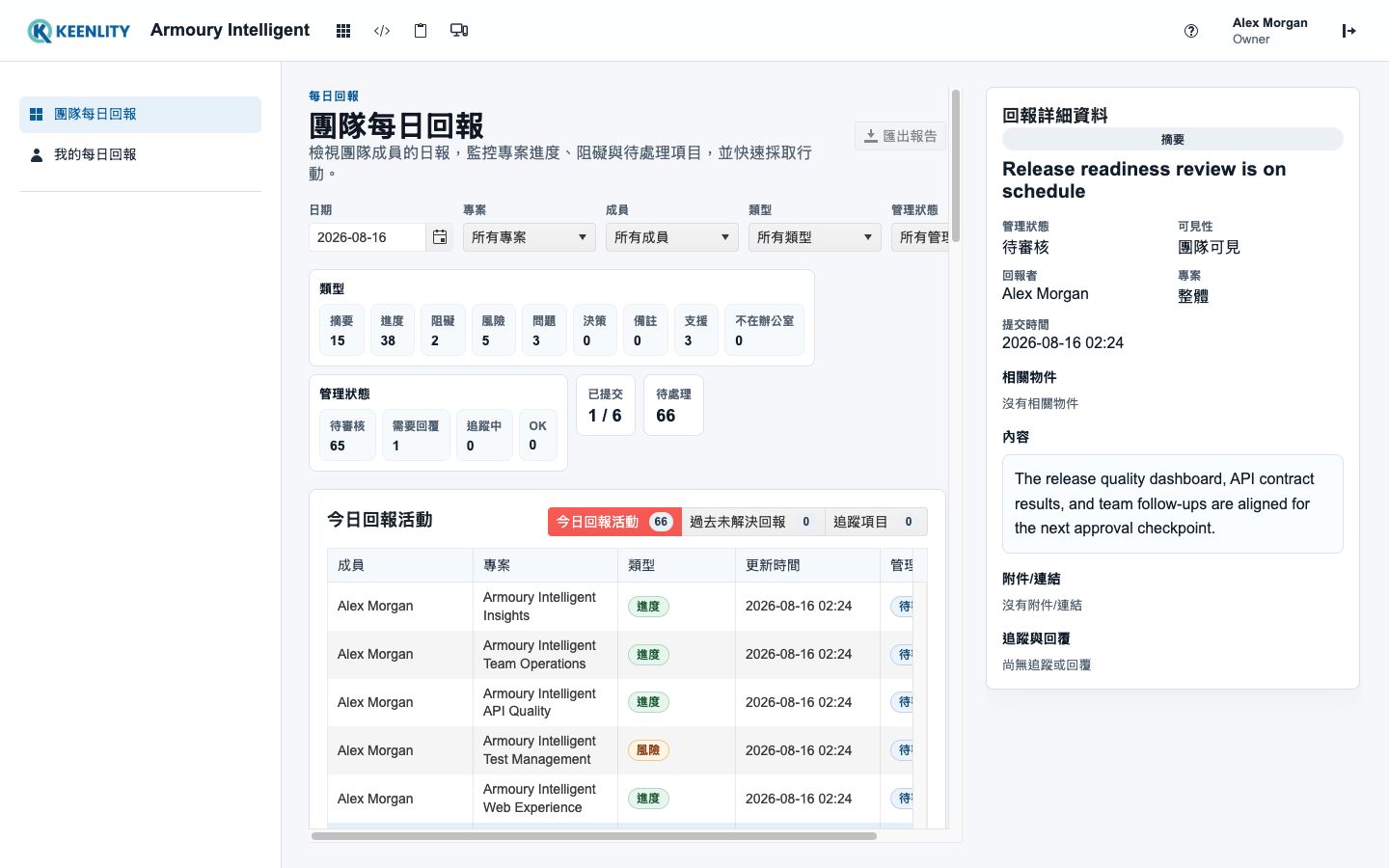
Task: Select the Armoury Intelligent Web Experience row
Action: [x=620, y=799]
